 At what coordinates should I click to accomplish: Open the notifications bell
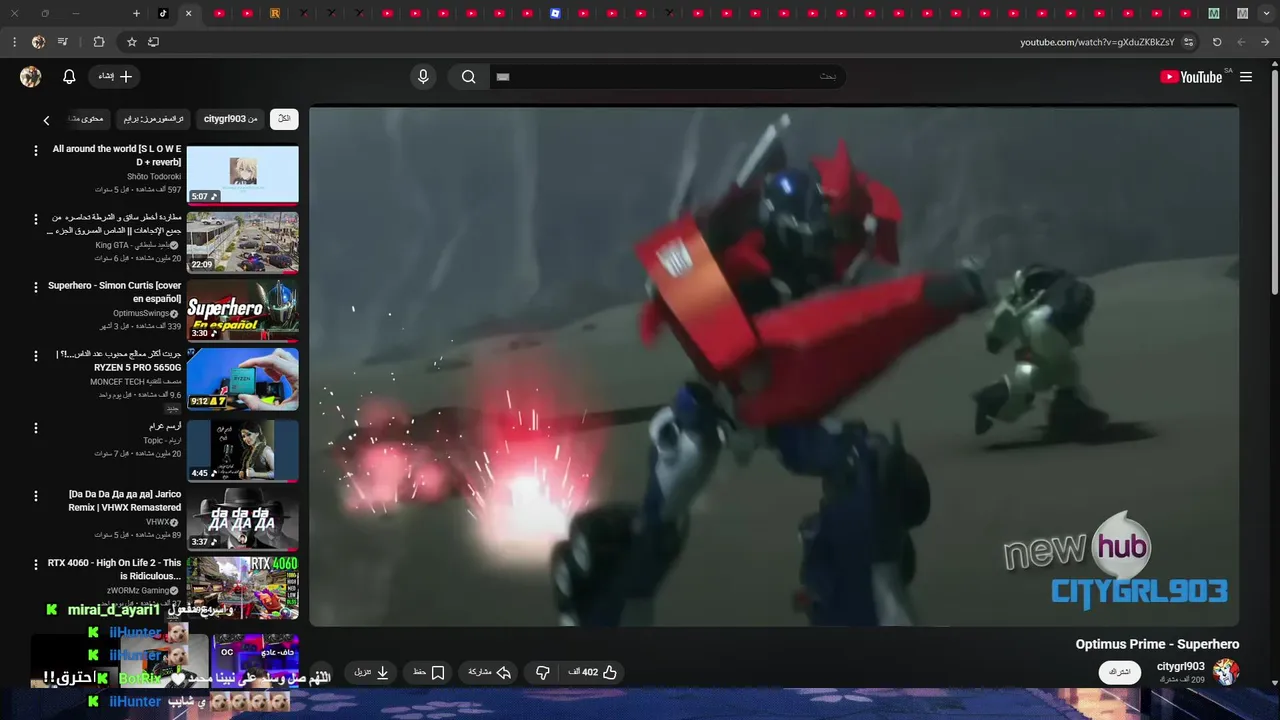(x=69, y=77)
